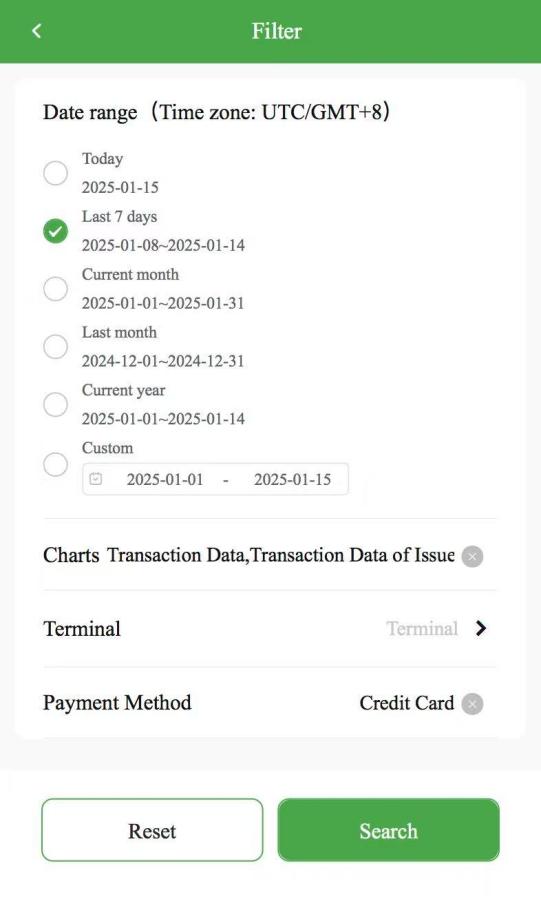541x908 pixels.
Task: Click the calendar icon in Custom range
Action: [x=96, y=479]
